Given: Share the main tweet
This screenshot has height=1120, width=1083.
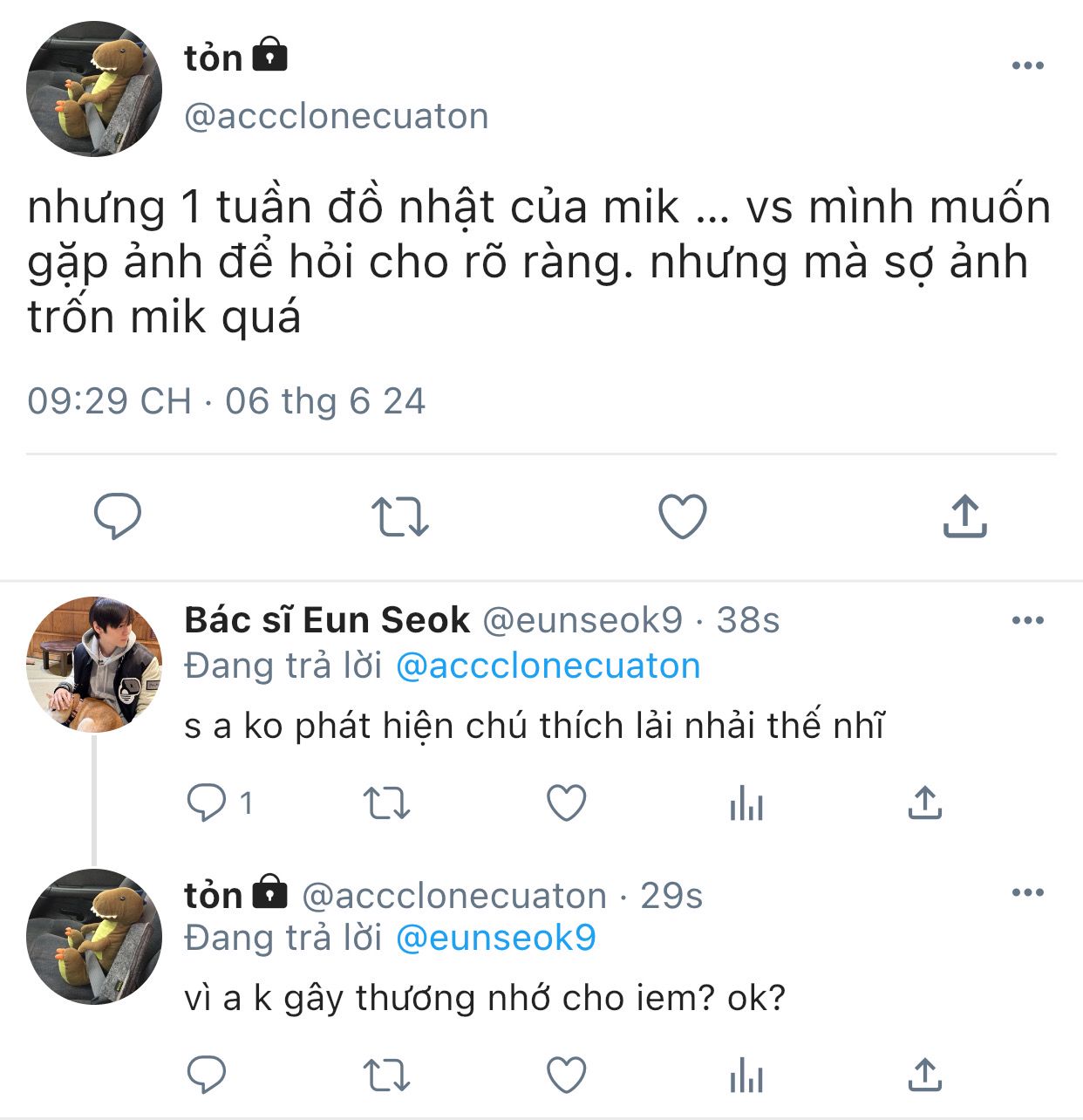Looking at the screenshot, I should (x=964, y=516).
